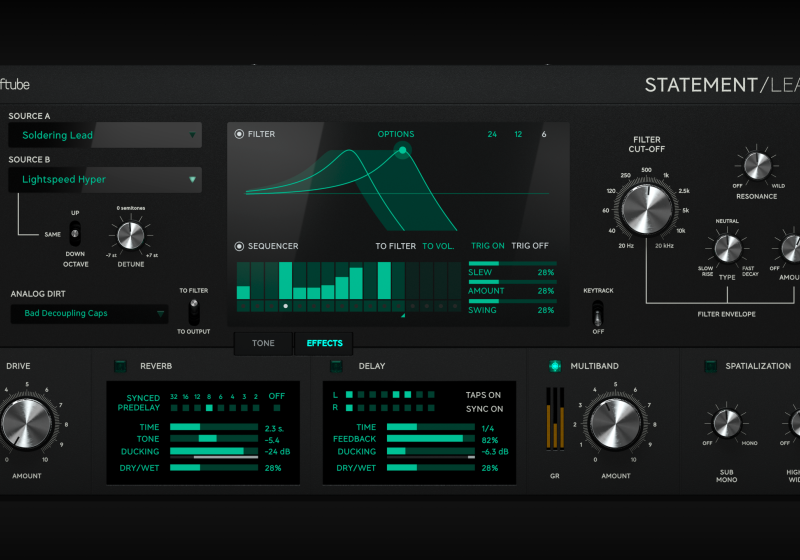Image resolution: width=800 pixels, height=560 pixels.
Task: Select the Effects tab
Action: [x=324, y=343]
